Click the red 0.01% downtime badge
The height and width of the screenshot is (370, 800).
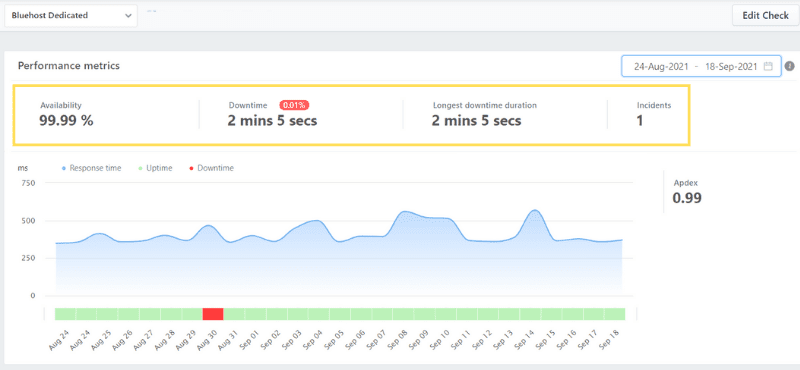pos(294,105)
